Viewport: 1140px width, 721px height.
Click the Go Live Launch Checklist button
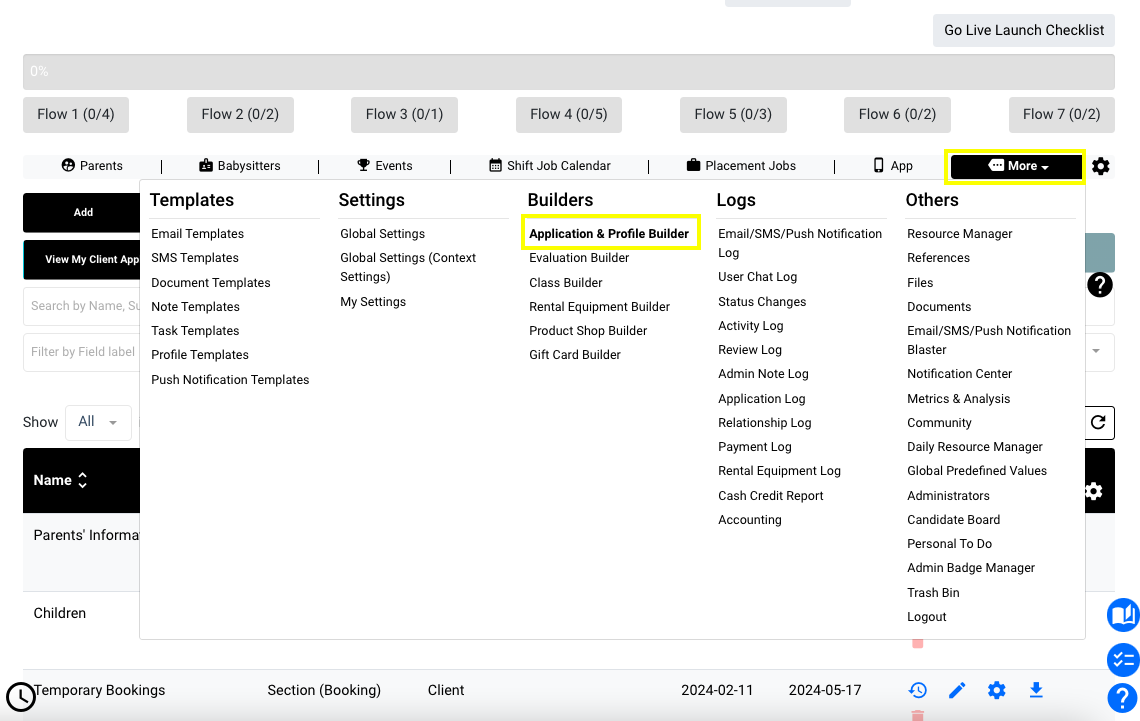click(1023, 30)
